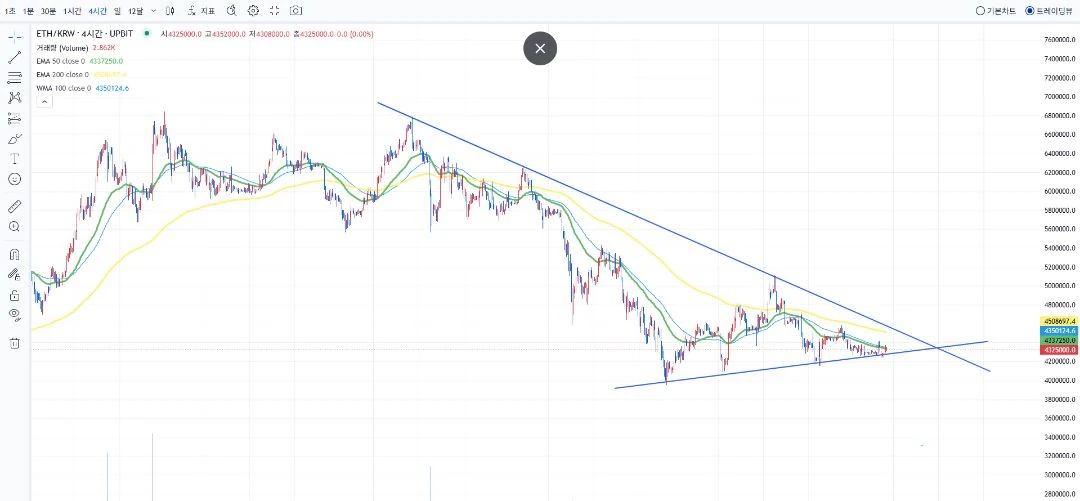Switch to the 30분 timeframe
The image size is (1080, 501).
click(48, 11)
